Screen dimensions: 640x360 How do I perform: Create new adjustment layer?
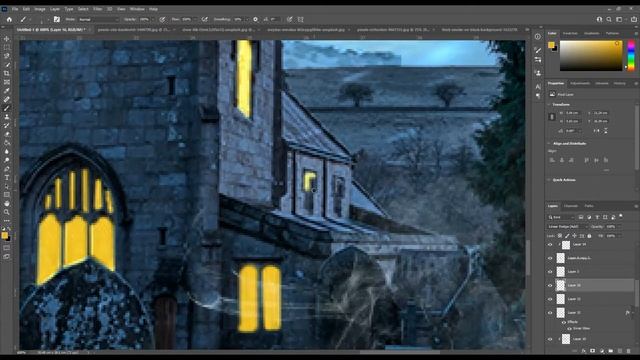tap(602, 351)
